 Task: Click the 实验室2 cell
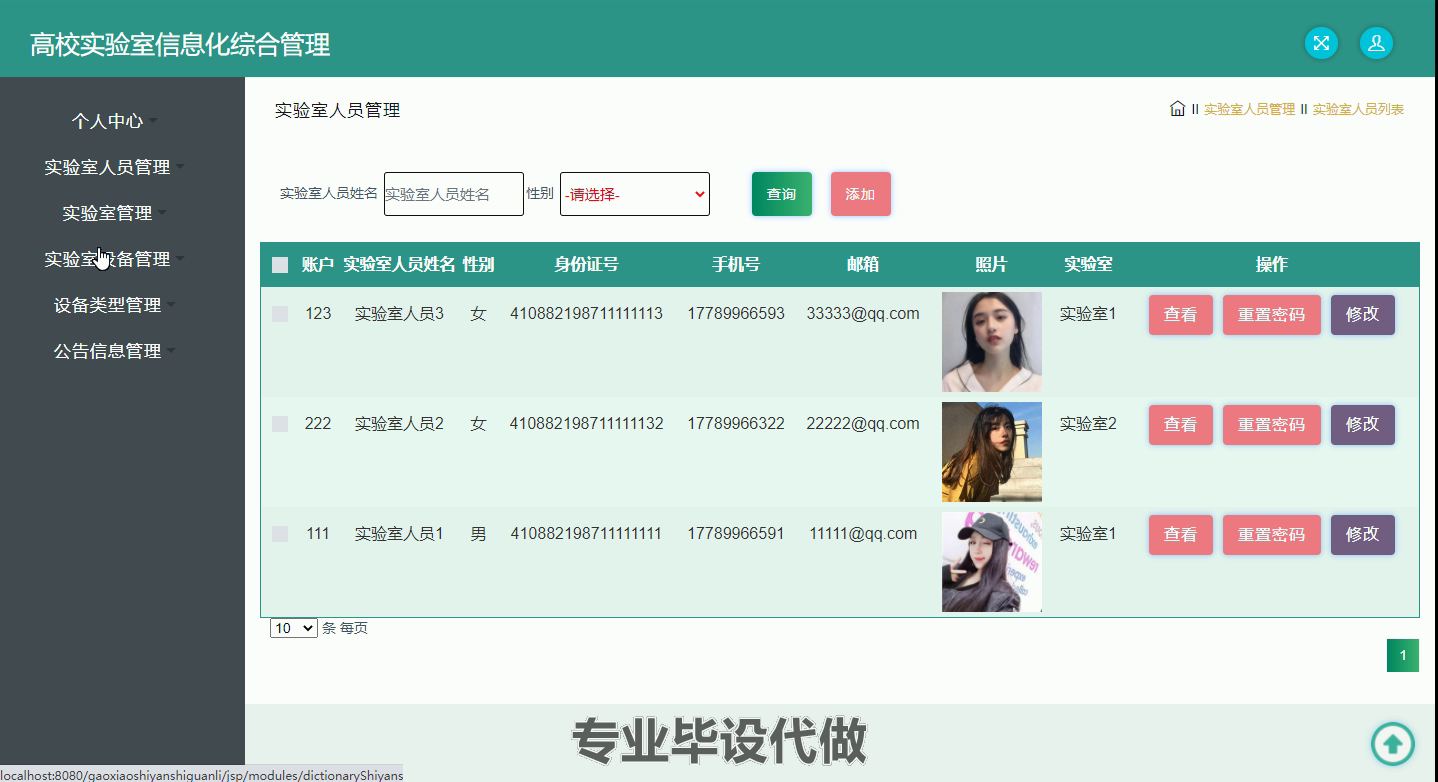1088,424
